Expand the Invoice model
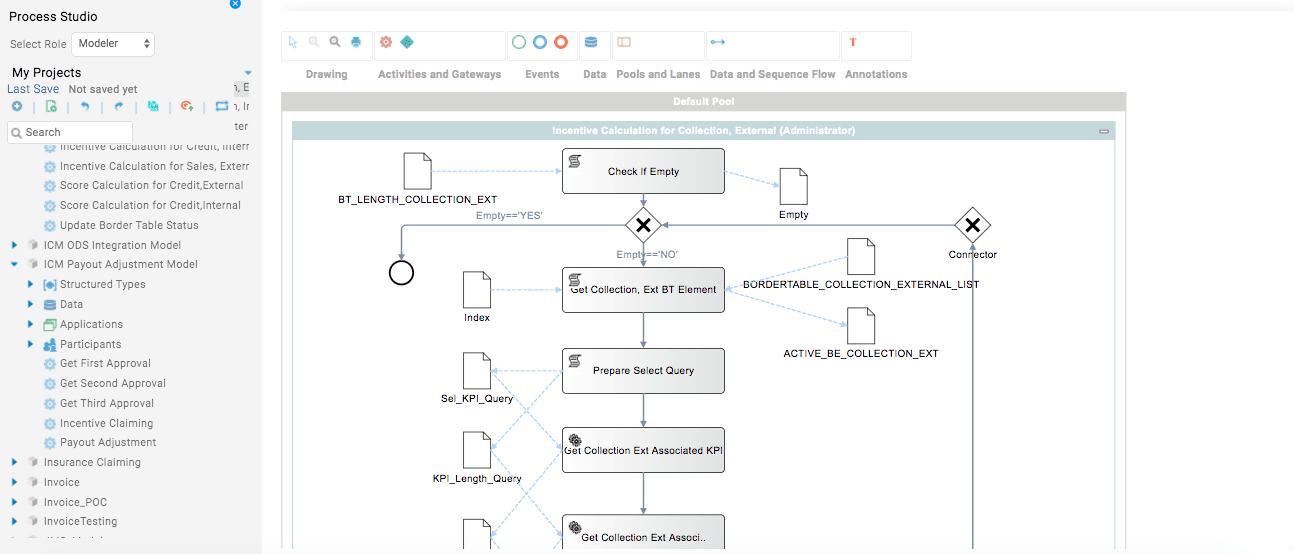The height and width of the screenshot is (554, 1294). pos(14,482)
